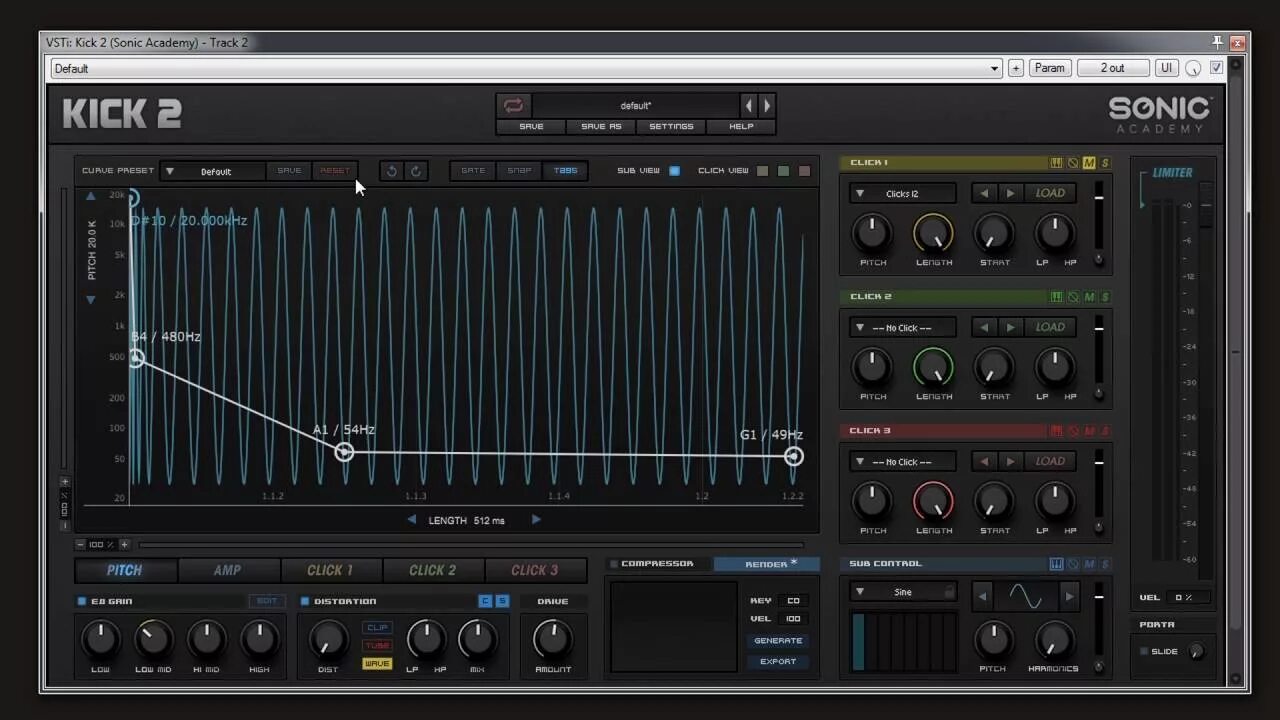Open the Render tab

(x=767, y=564)
